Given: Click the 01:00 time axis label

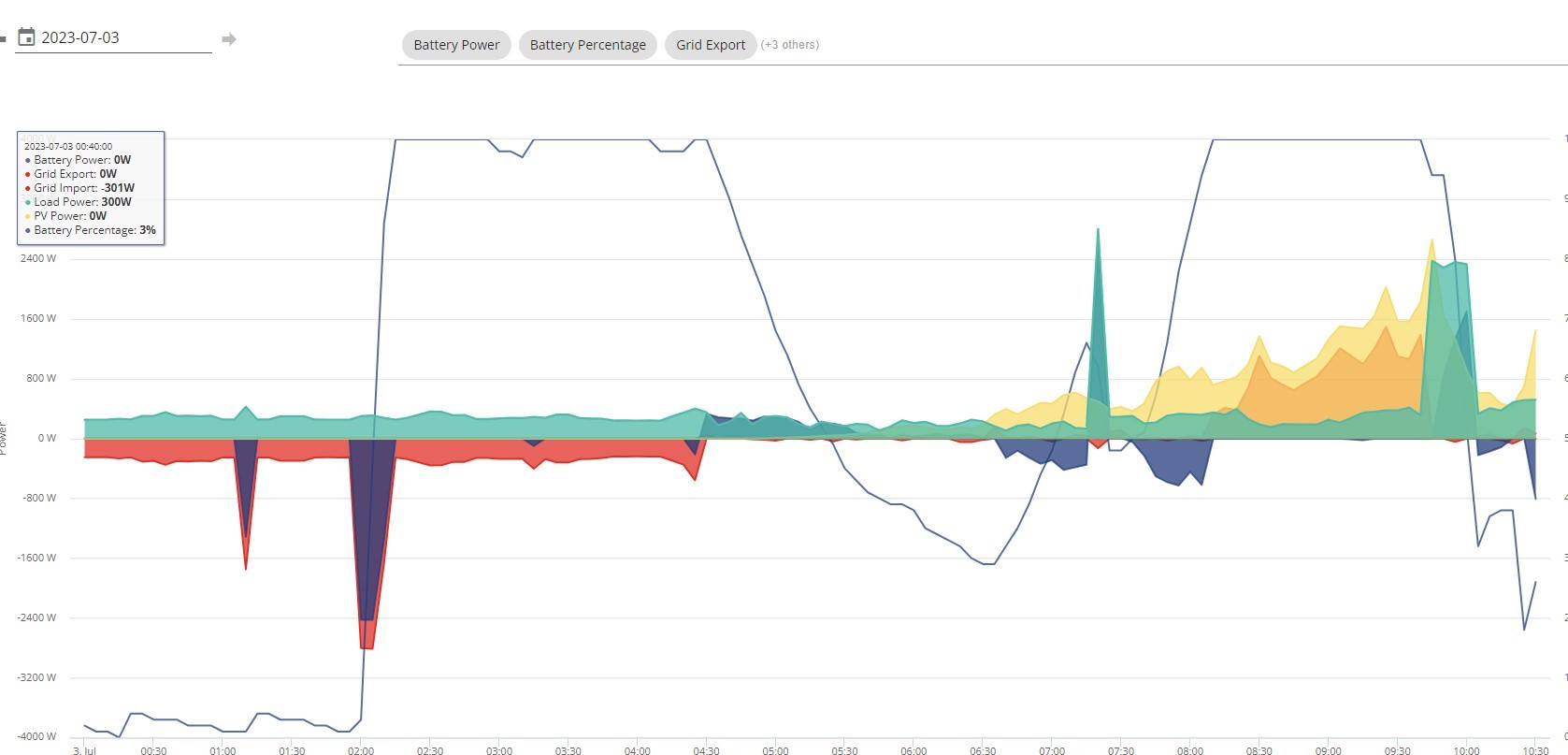Looking at the screenshot, I should [x=223, y=750].
